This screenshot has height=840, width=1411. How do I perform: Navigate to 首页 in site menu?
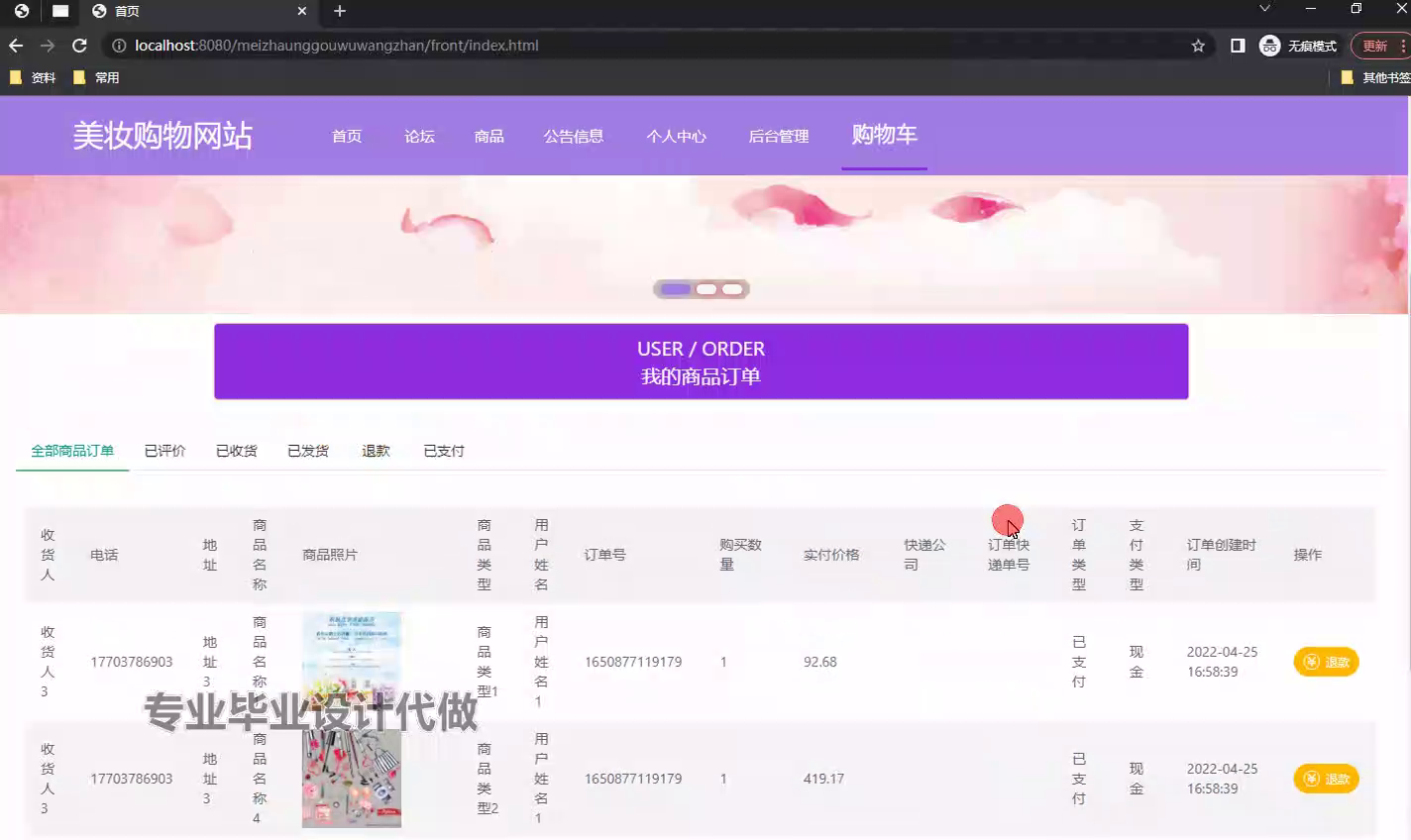tap(347, 137)
